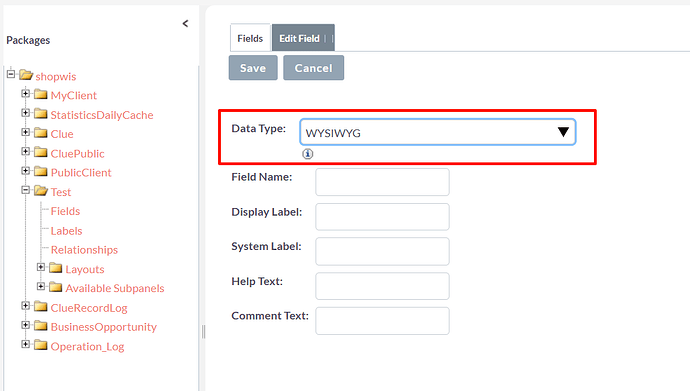The height and width of the screenshot is (391, 690).
Task: Expand the MyClient tree node
Action: point(26,93)
